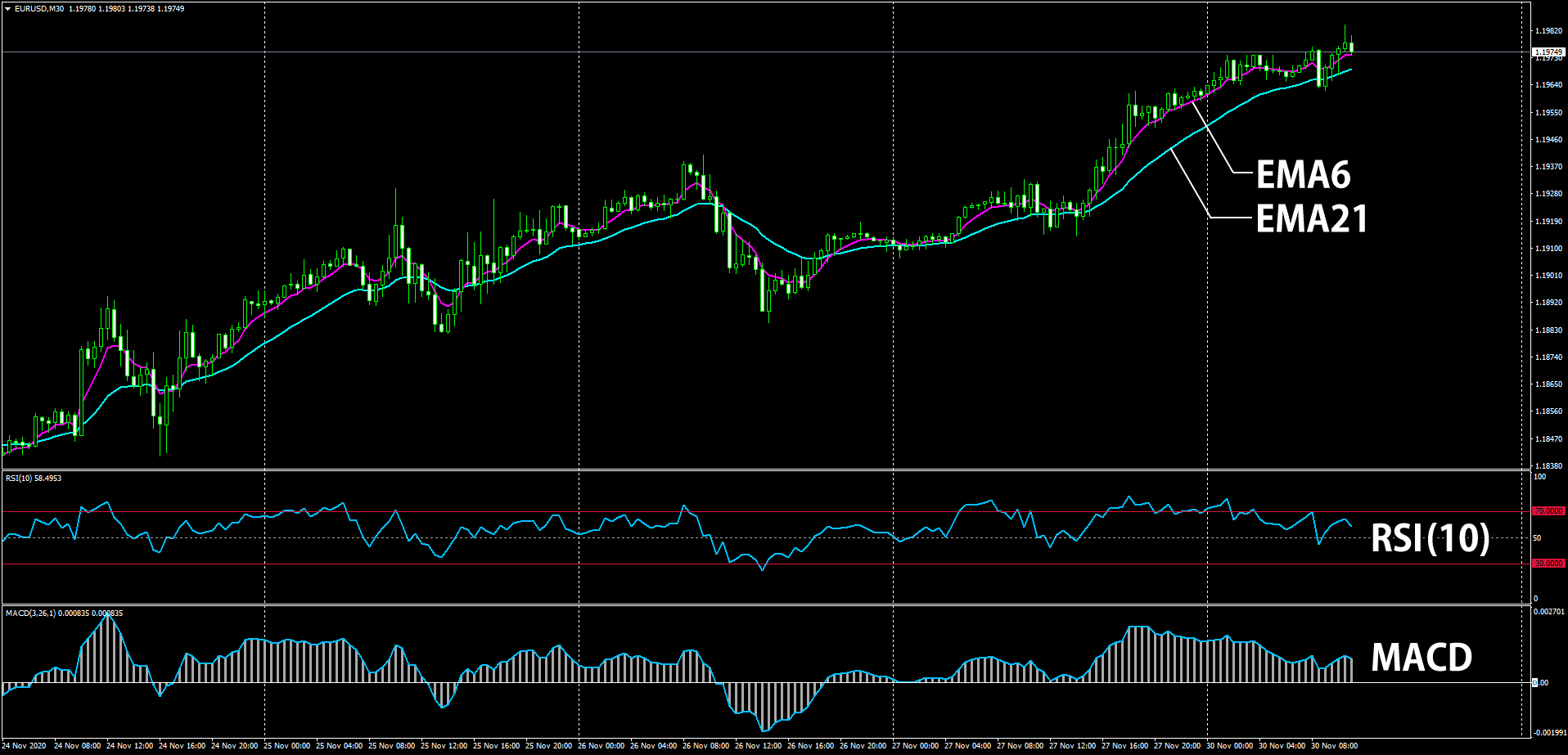This screenshot has width=1568, height=755.
Task: Click the large RSI(10) text label
Action: [x=1430, y=537]
